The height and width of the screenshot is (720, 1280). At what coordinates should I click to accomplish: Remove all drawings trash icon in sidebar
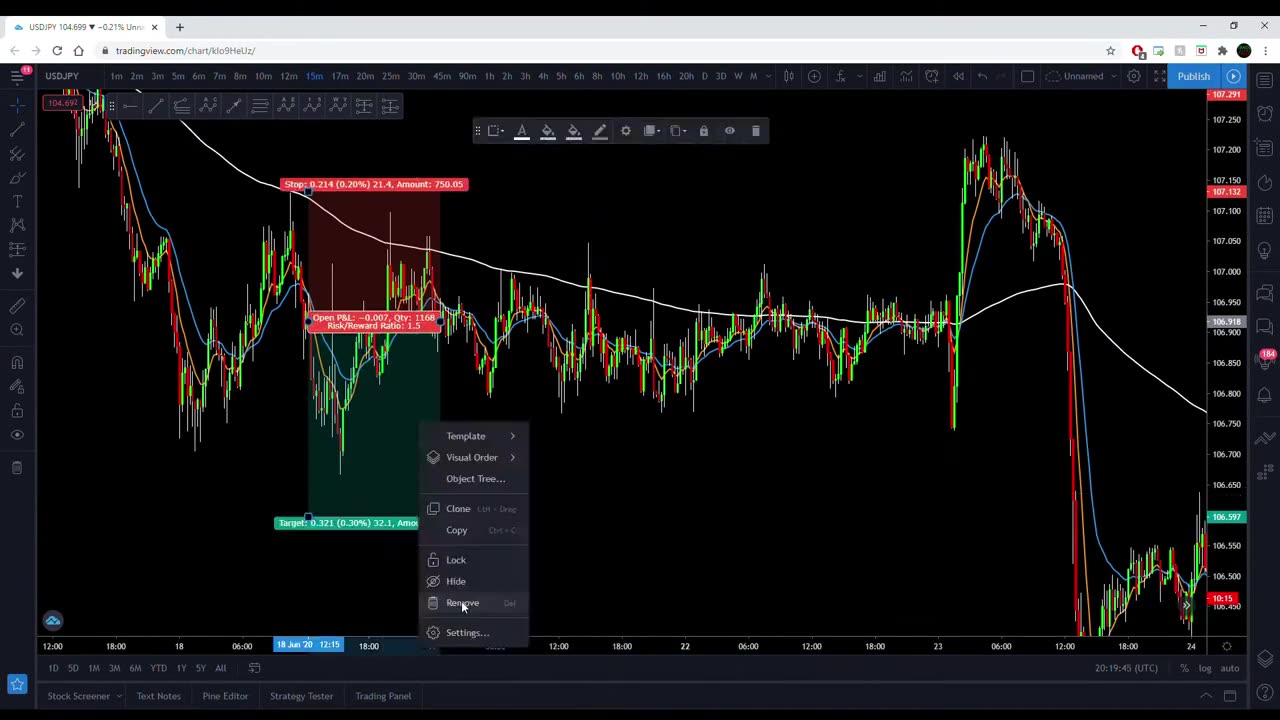(17, 467)
